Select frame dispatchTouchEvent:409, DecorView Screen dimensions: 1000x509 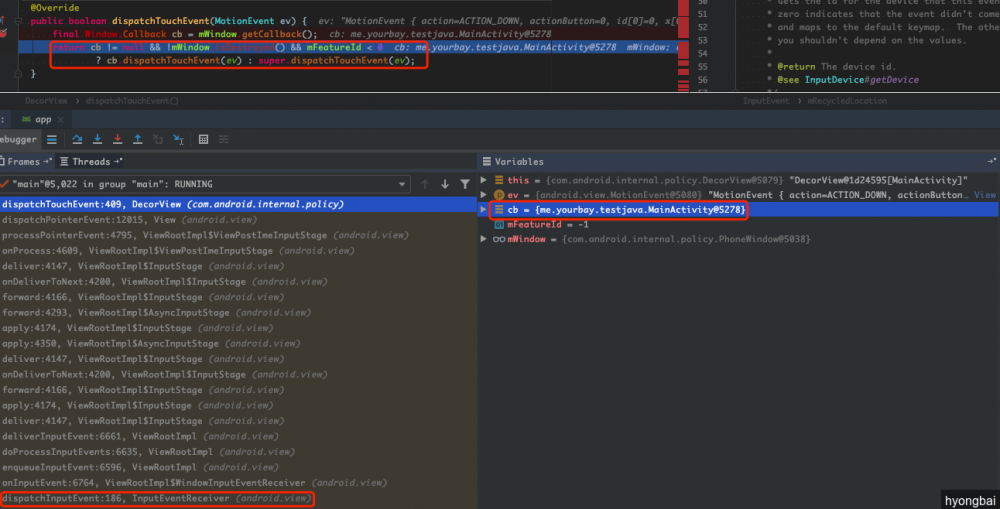[238, 204]
